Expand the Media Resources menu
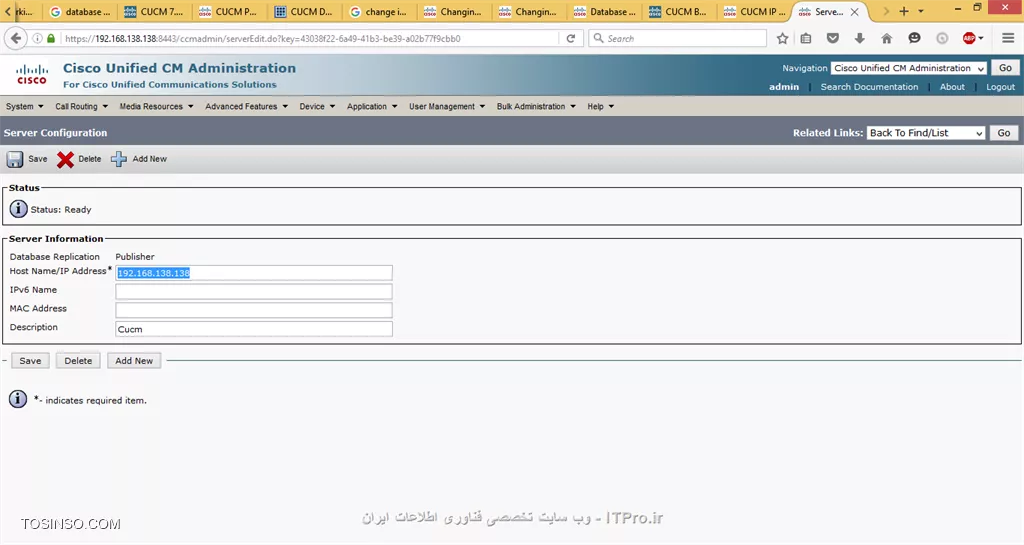This screenshot has width=1024, height=545. click(x=156, y=106)
